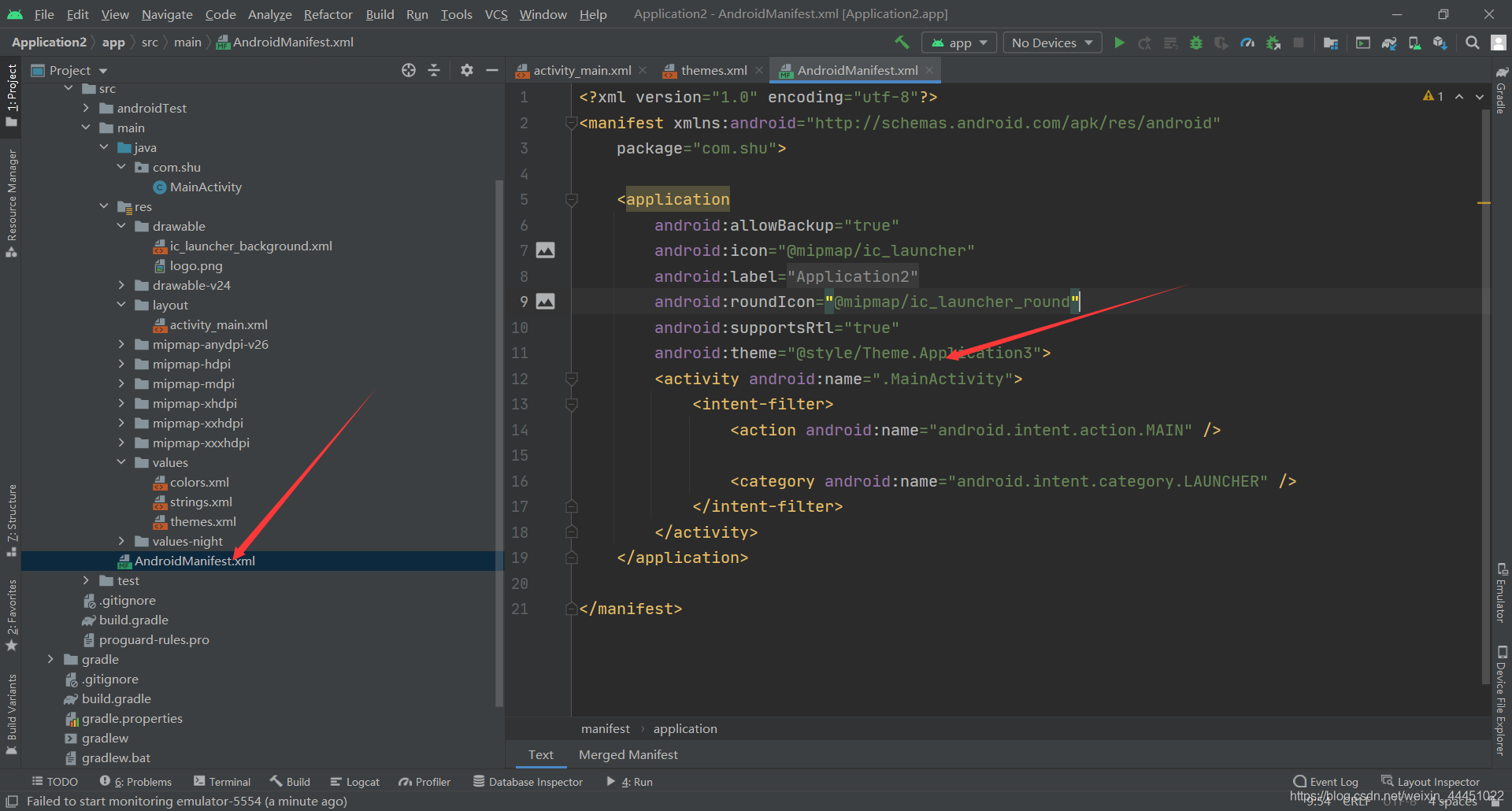Viewport: 1512px width, 811px height.
Task: Open the Refactor menu
Action: (328, 14)
